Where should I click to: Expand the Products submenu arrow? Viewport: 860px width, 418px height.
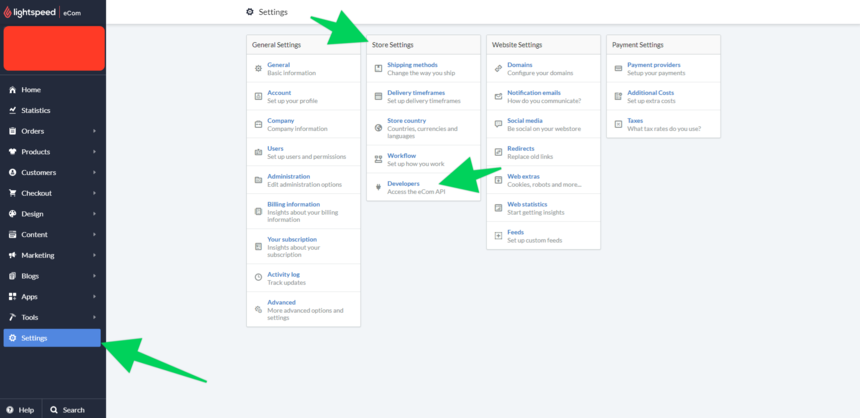click(x=95, y=152)
